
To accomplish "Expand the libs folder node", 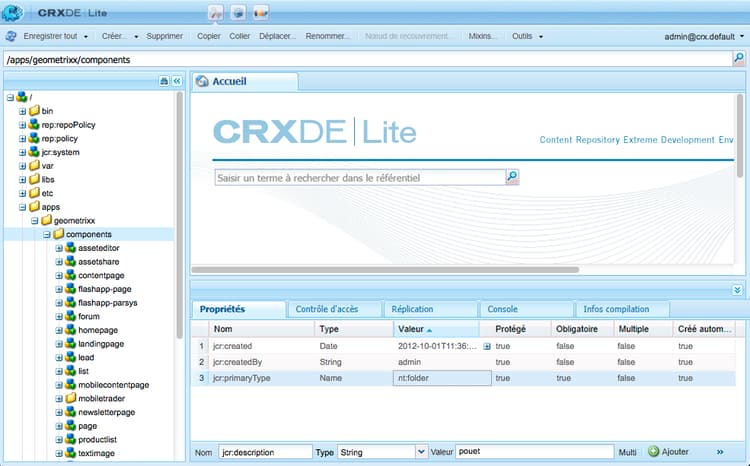I will pyautogui.click(x=22, y=180).
